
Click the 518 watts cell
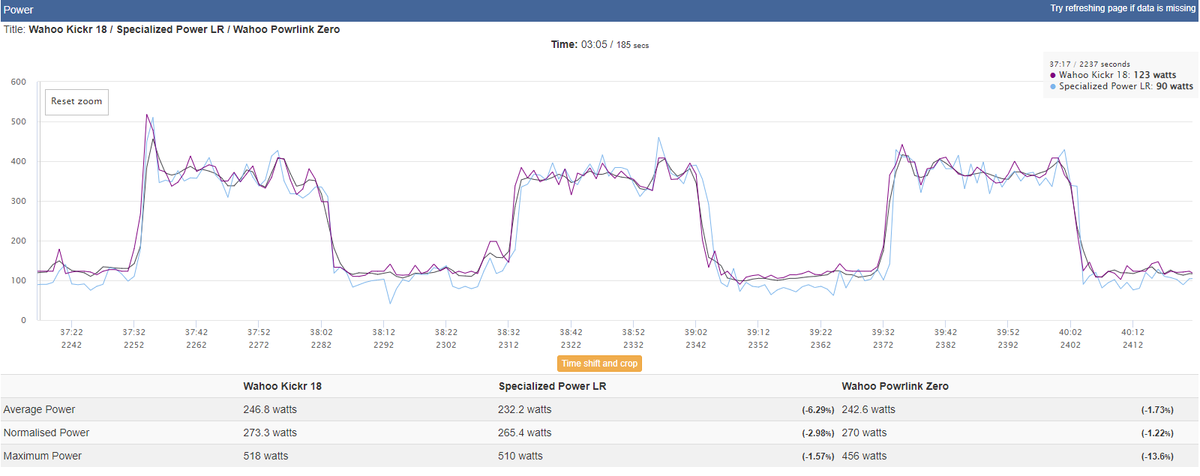265,456
